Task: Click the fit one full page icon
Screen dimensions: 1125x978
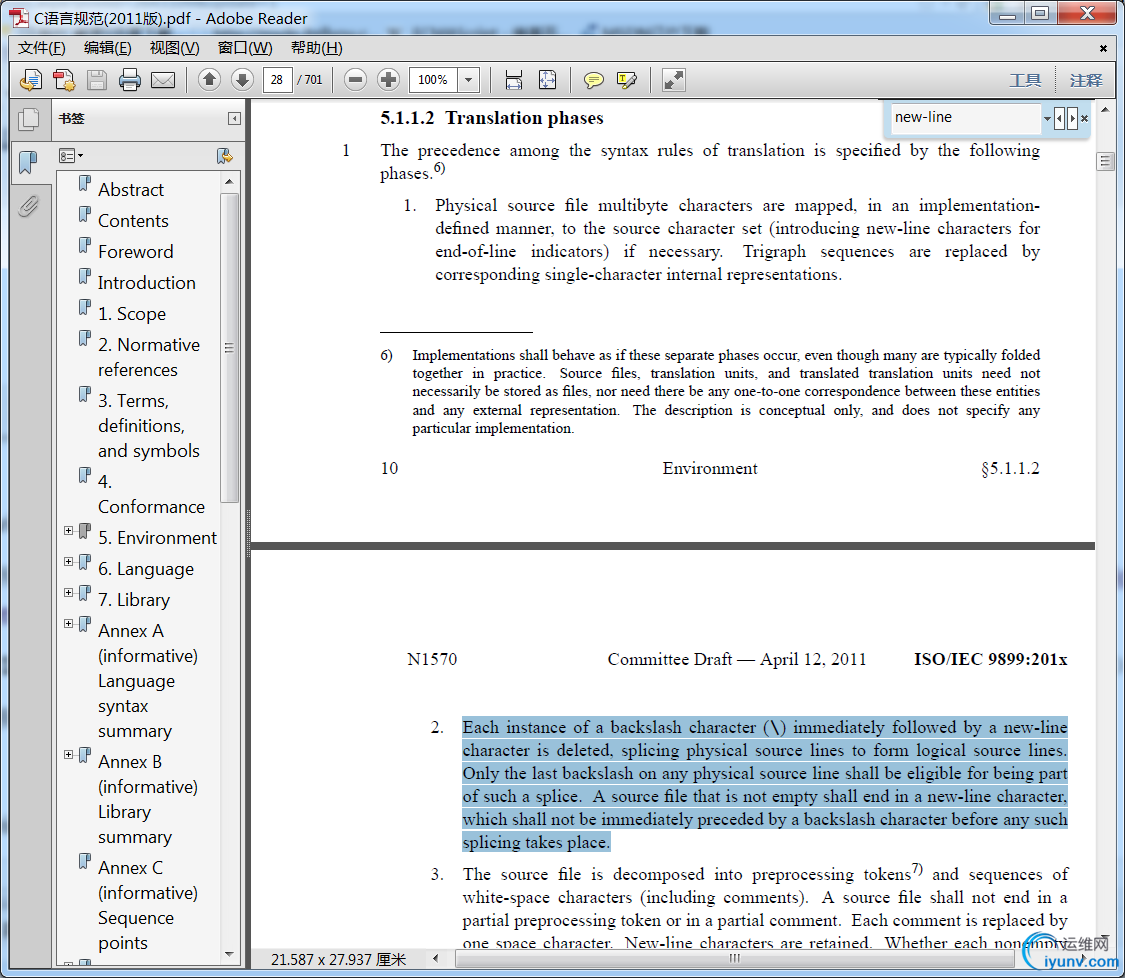Action: [547, 80]
